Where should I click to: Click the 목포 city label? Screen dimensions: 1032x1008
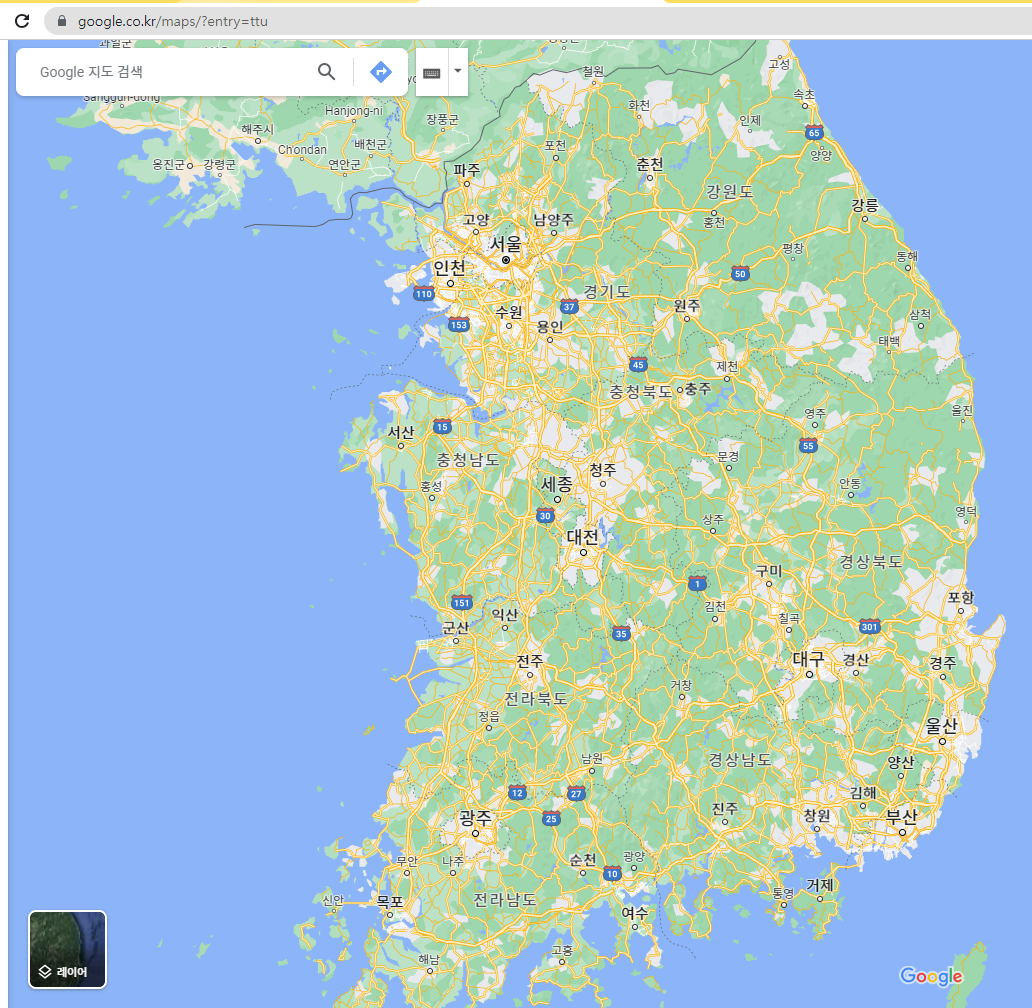(x=390, y=901)
